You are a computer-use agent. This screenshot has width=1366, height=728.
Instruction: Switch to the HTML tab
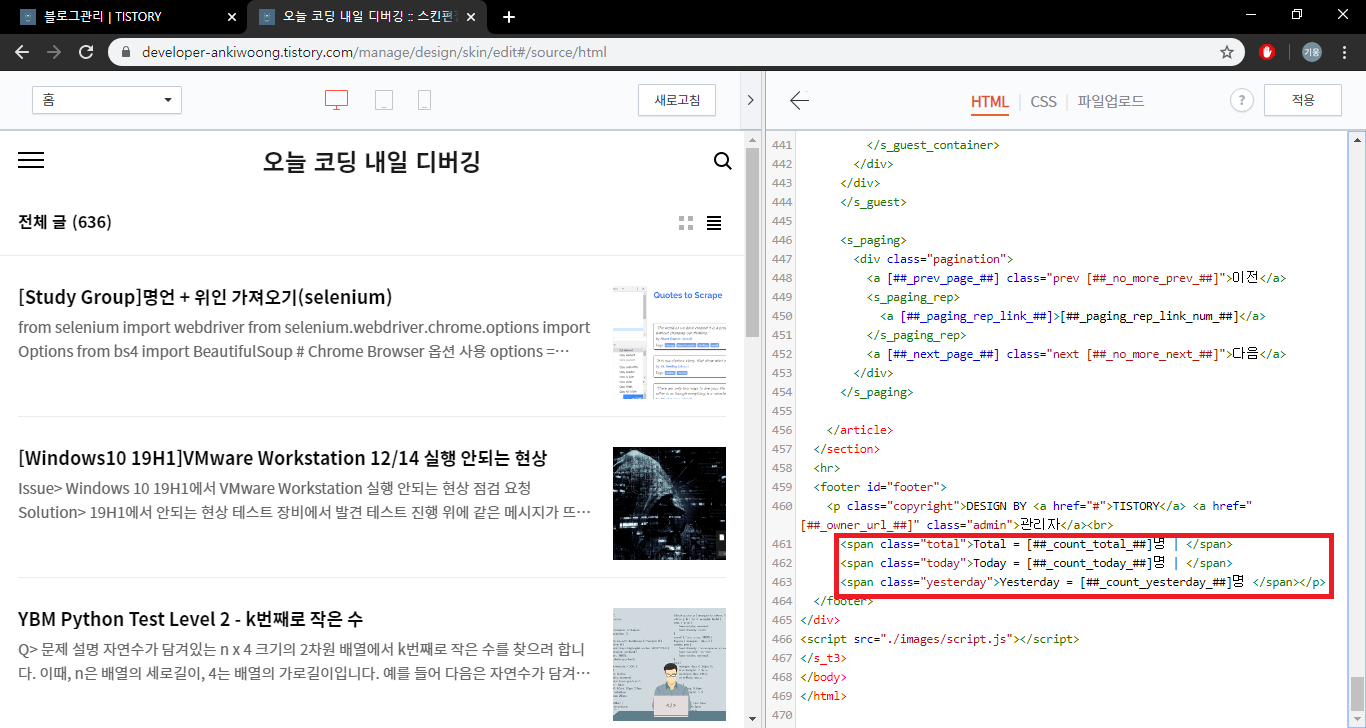[x=990, y=101]
